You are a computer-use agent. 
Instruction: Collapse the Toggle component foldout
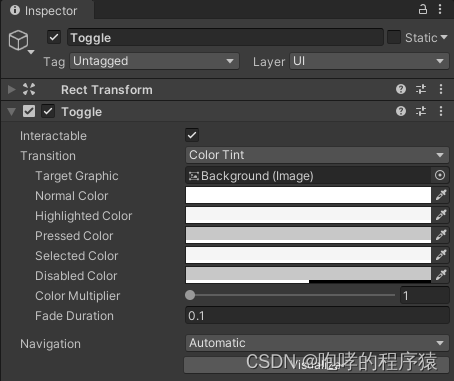click(12, 111)
